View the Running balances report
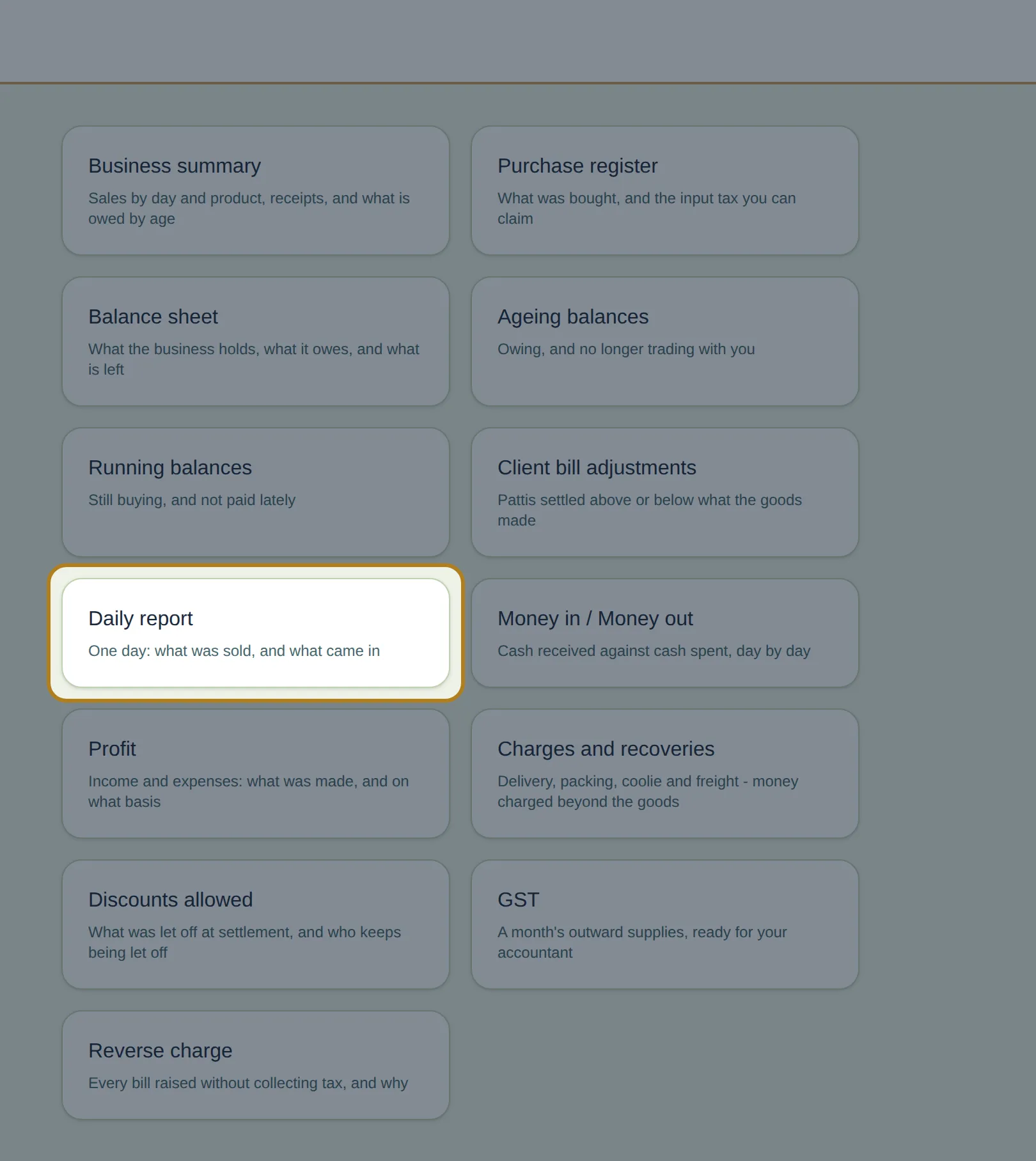 (256, 492)
